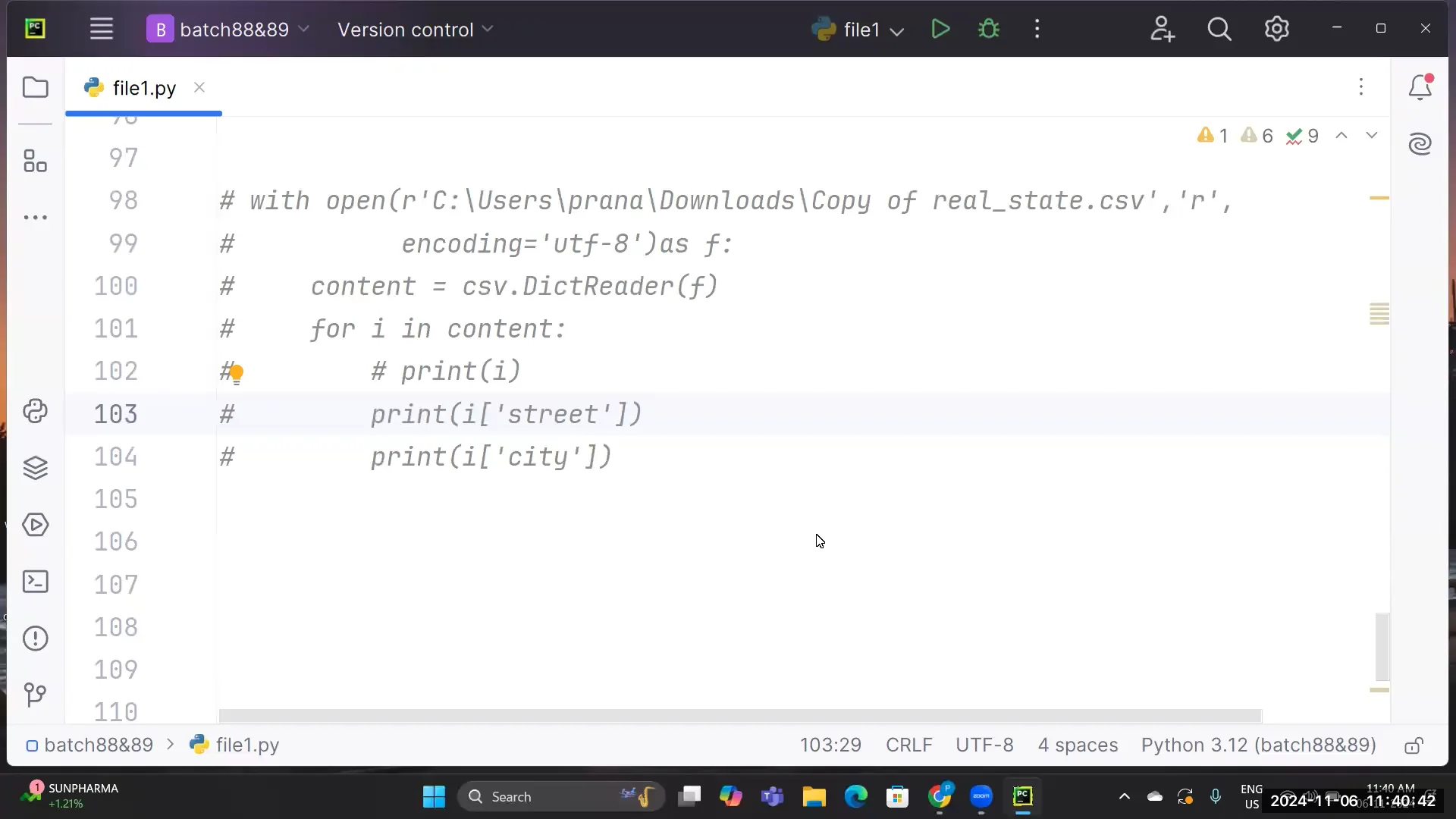
Task: Run the file1 script
Action: coord(940,29)
